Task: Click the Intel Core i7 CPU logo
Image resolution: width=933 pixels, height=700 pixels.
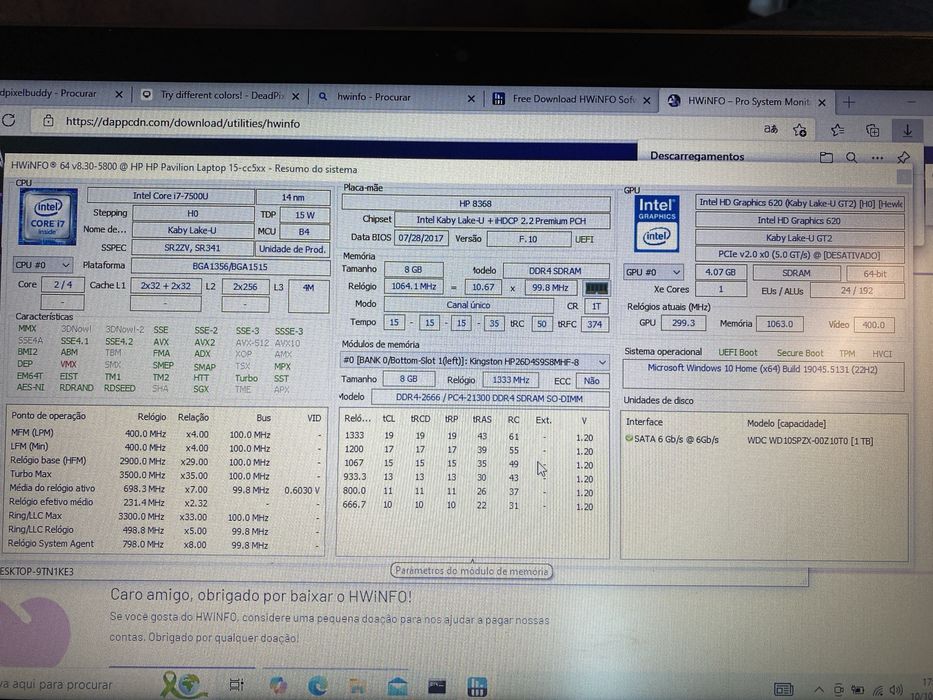Action: point(48,217)
